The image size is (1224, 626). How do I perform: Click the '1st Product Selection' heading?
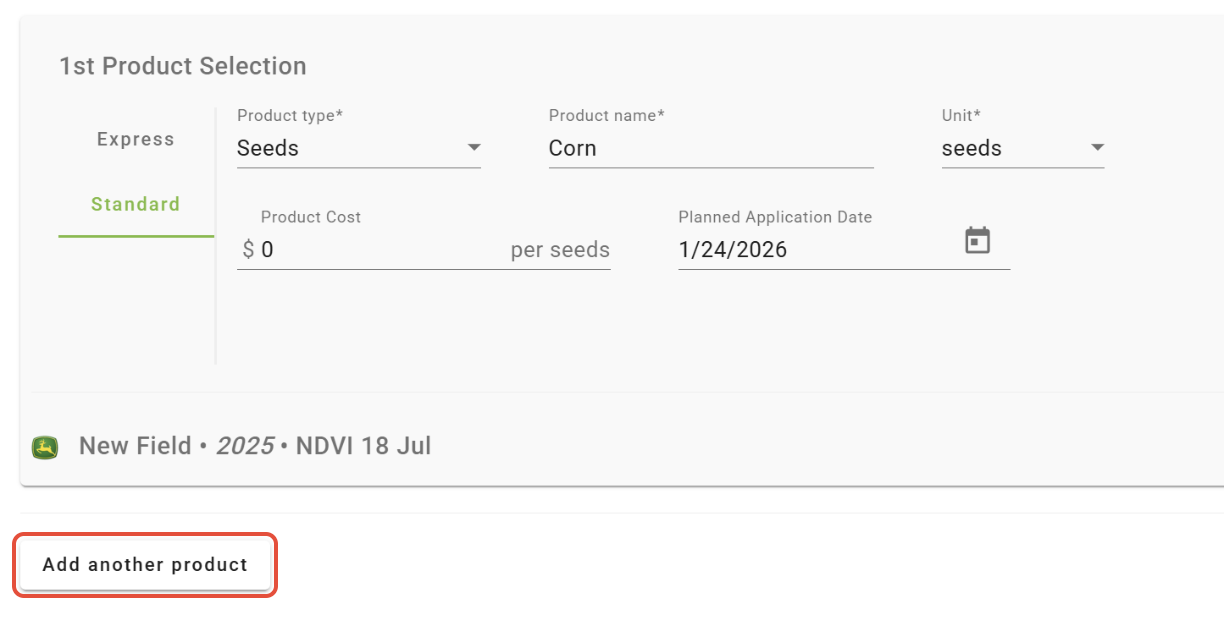tap(183, 66)
